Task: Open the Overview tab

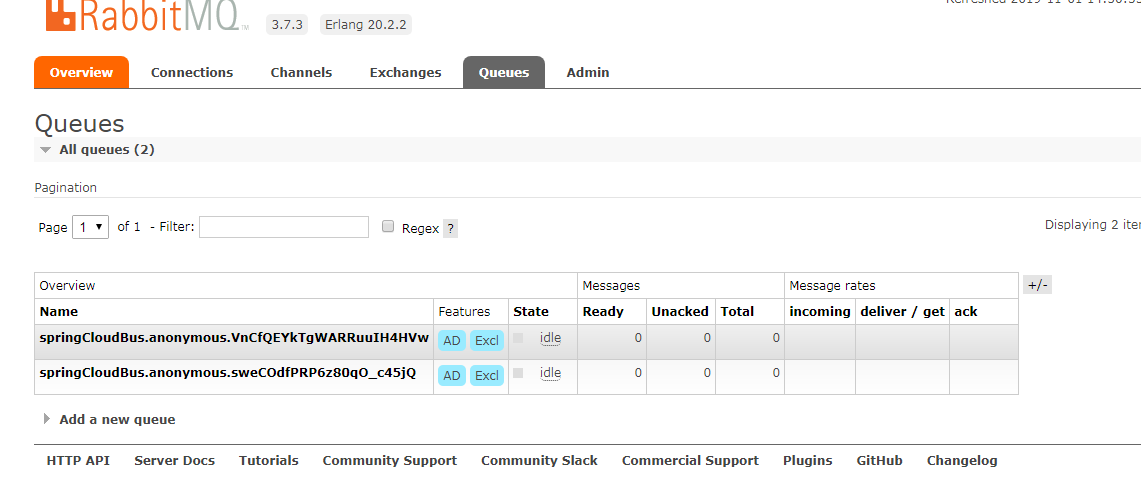Action: (x=82, y=73)
